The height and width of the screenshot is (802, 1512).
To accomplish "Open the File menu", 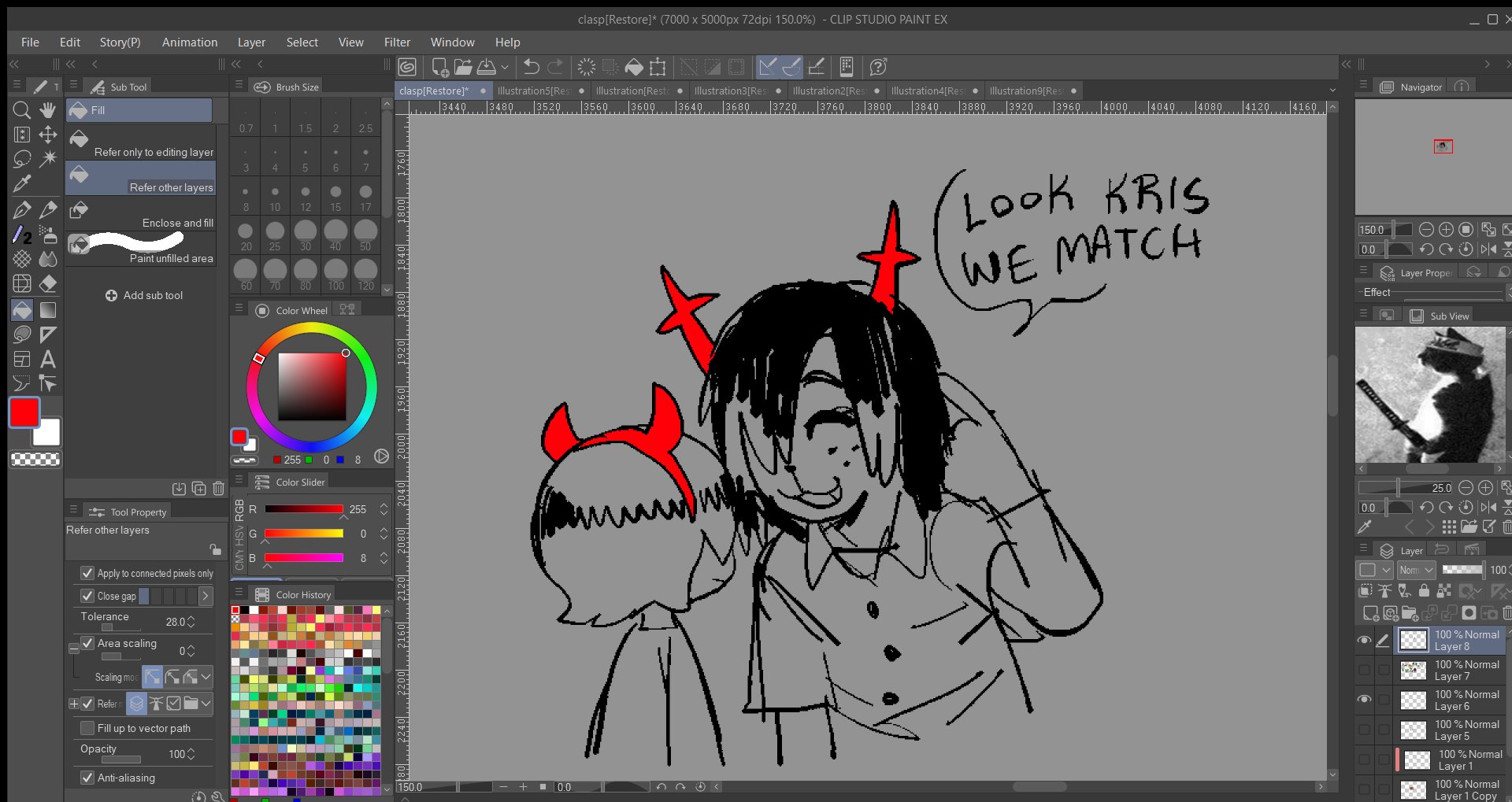I will click(30, 43).
